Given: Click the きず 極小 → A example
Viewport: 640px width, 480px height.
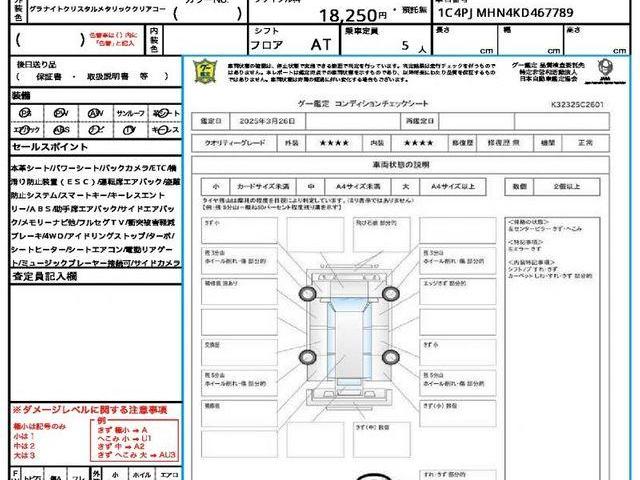Looking at the screenshot, I should point(122,430).
